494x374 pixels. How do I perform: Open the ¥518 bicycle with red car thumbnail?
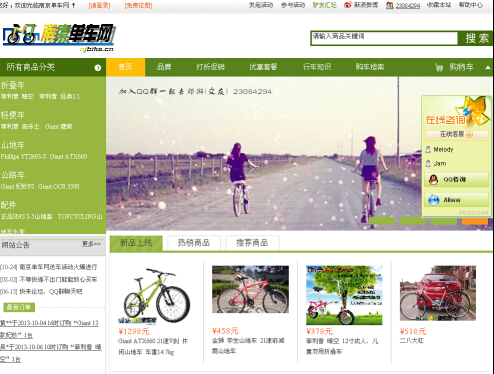point(438,293)
